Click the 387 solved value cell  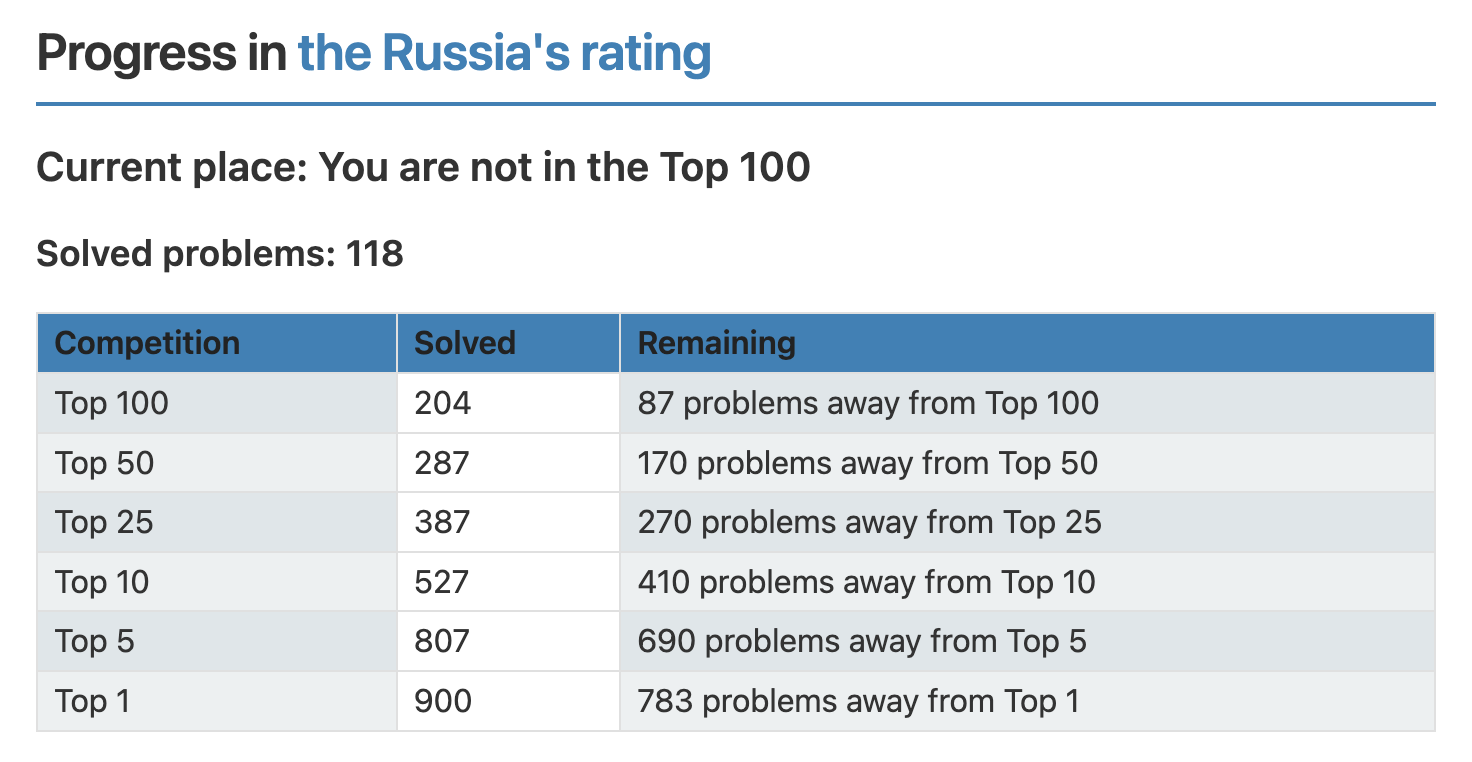[x=508, y=522]
